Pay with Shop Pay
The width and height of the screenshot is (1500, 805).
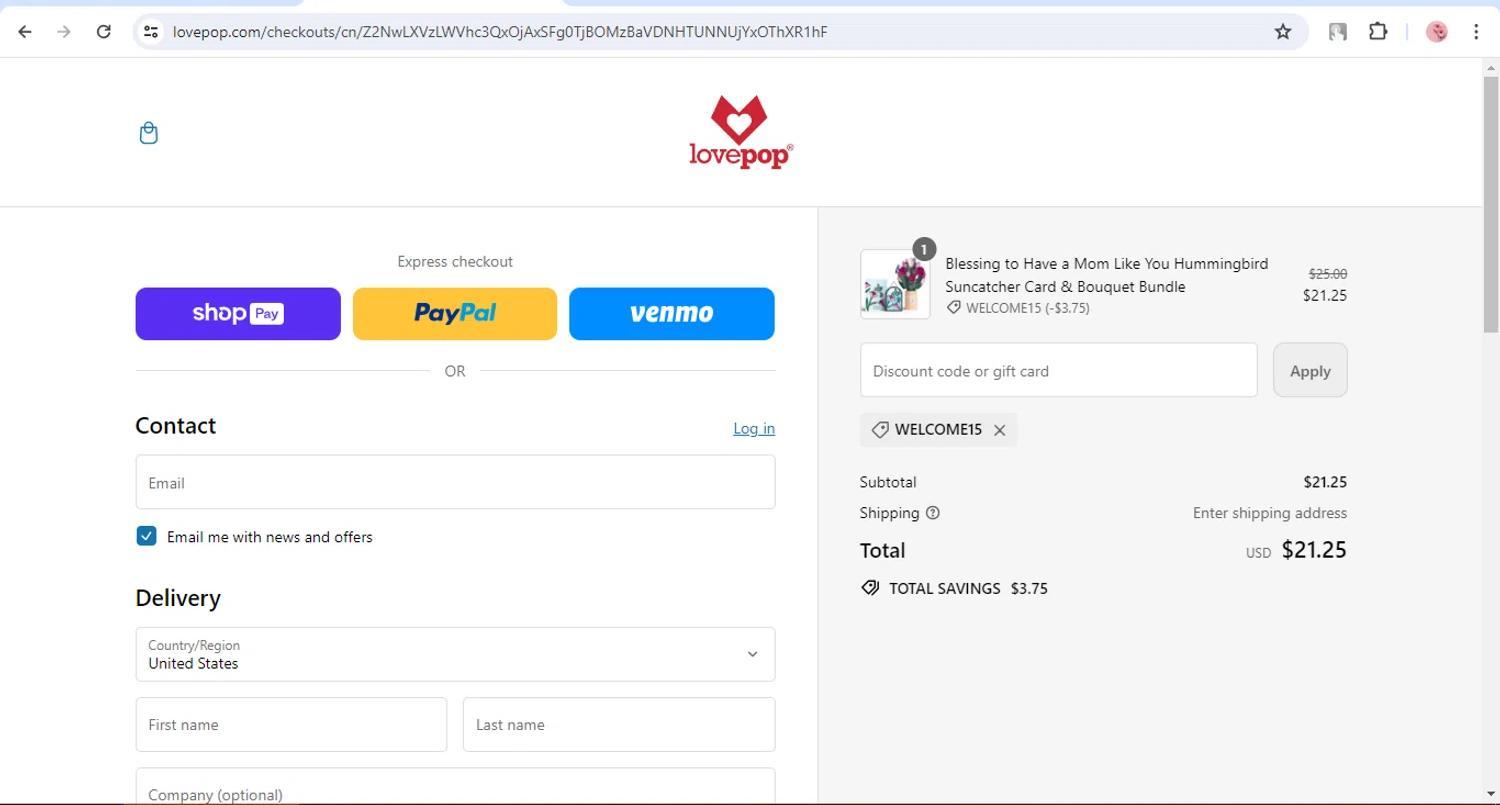pyautogui.click(x=238, y=313)
